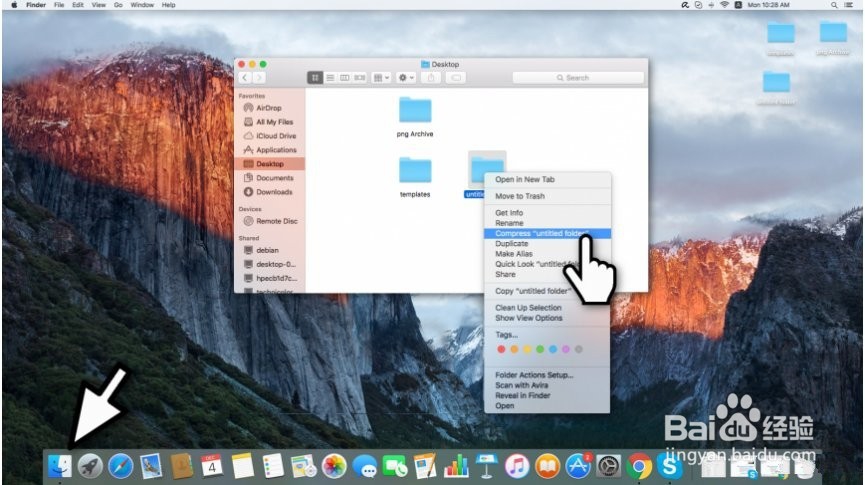Choose Rename from context menu

click(509, 223)
